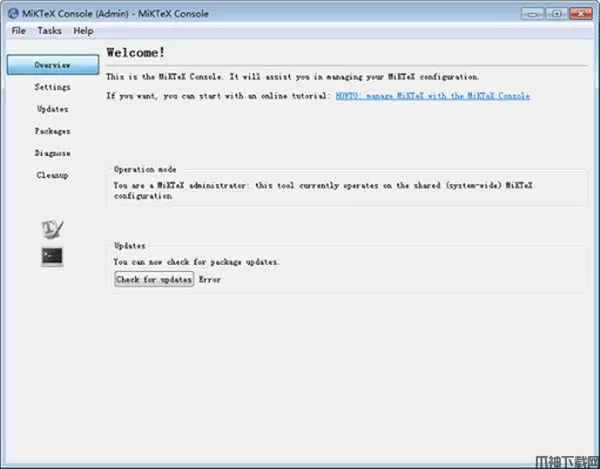The height and width of the screenshot is (469, 600).
Task: Click 'This is the MiKTeX Console' intro text
Action: [292, 77]
